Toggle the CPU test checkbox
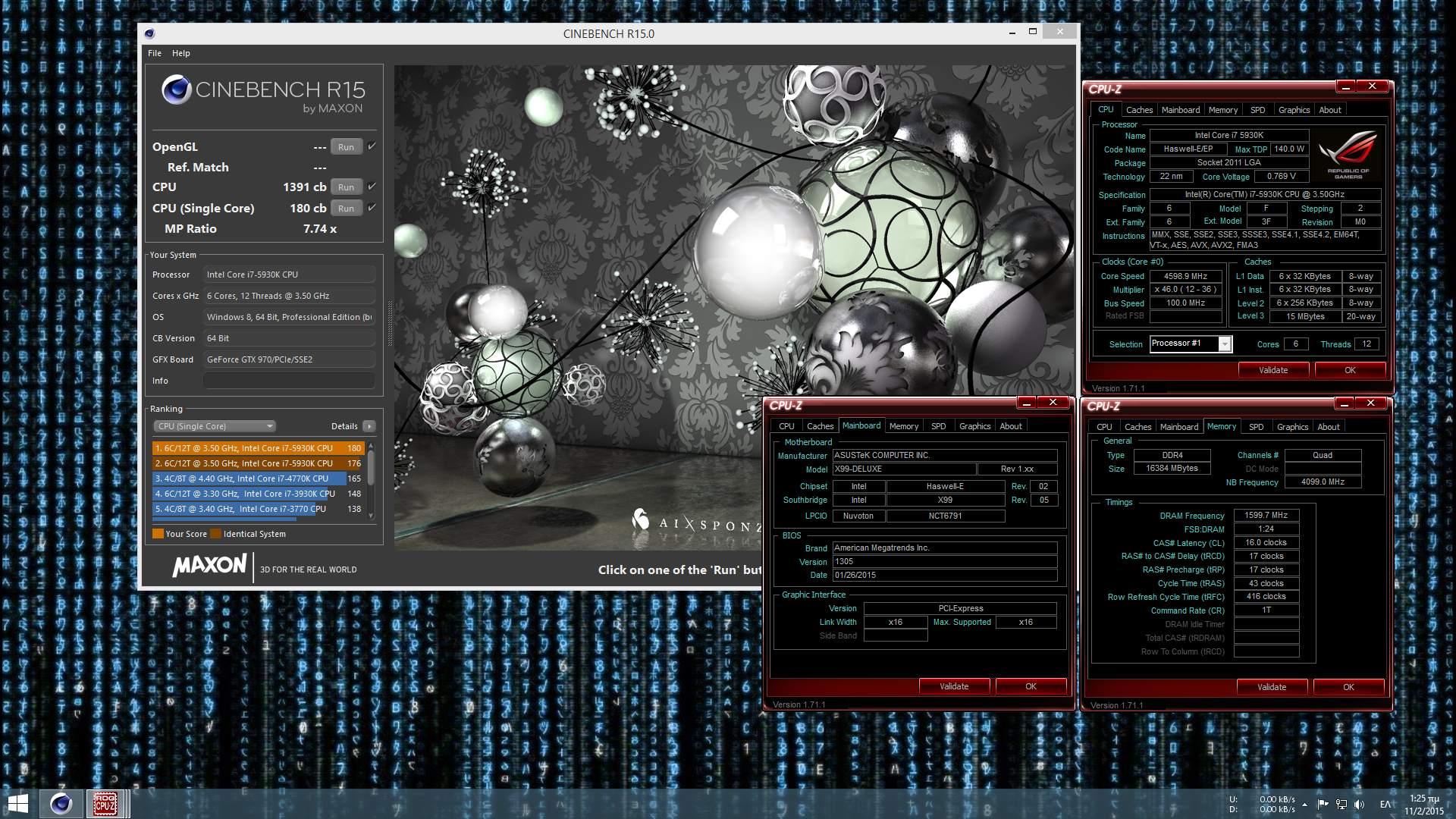 pyautogui.click(x=372, y=187)
